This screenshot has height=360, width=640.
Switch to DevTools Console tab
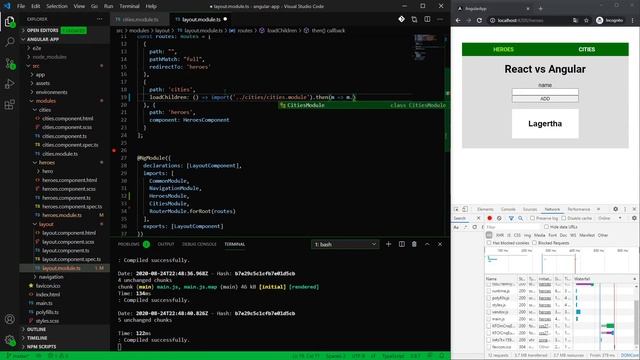pos(508,209)
